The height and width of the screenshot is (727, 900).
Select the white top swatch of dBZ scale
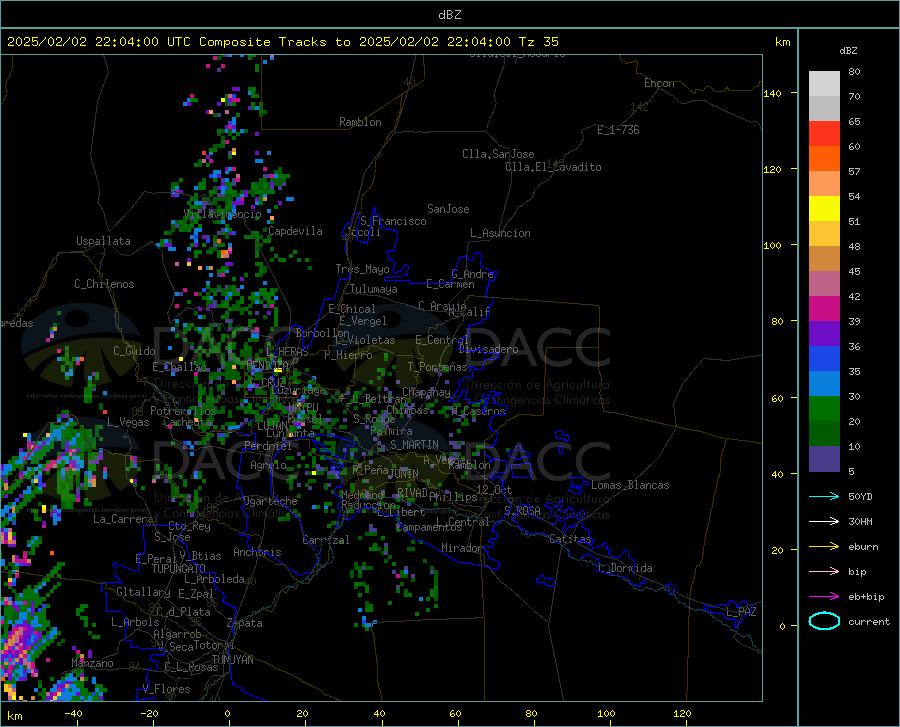point(824,84)
